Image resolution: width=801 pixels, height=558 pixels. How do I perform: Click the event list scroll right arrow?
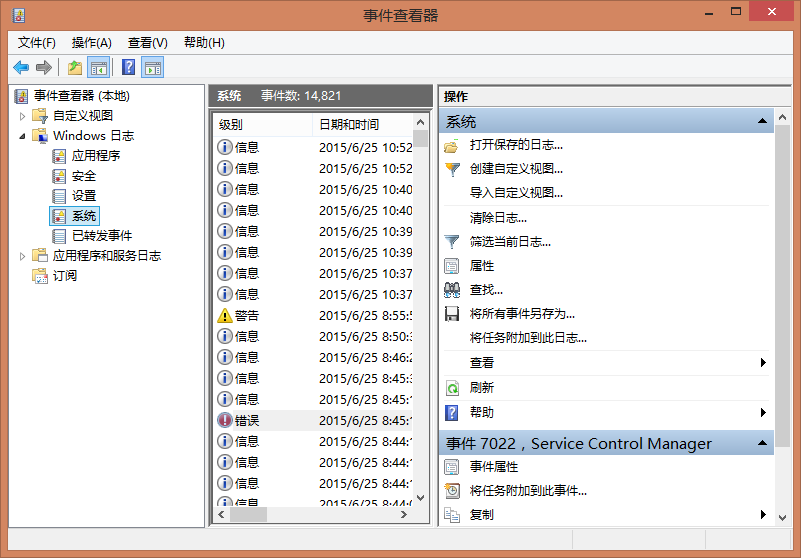pyautogui.click(x=404, y=515)
